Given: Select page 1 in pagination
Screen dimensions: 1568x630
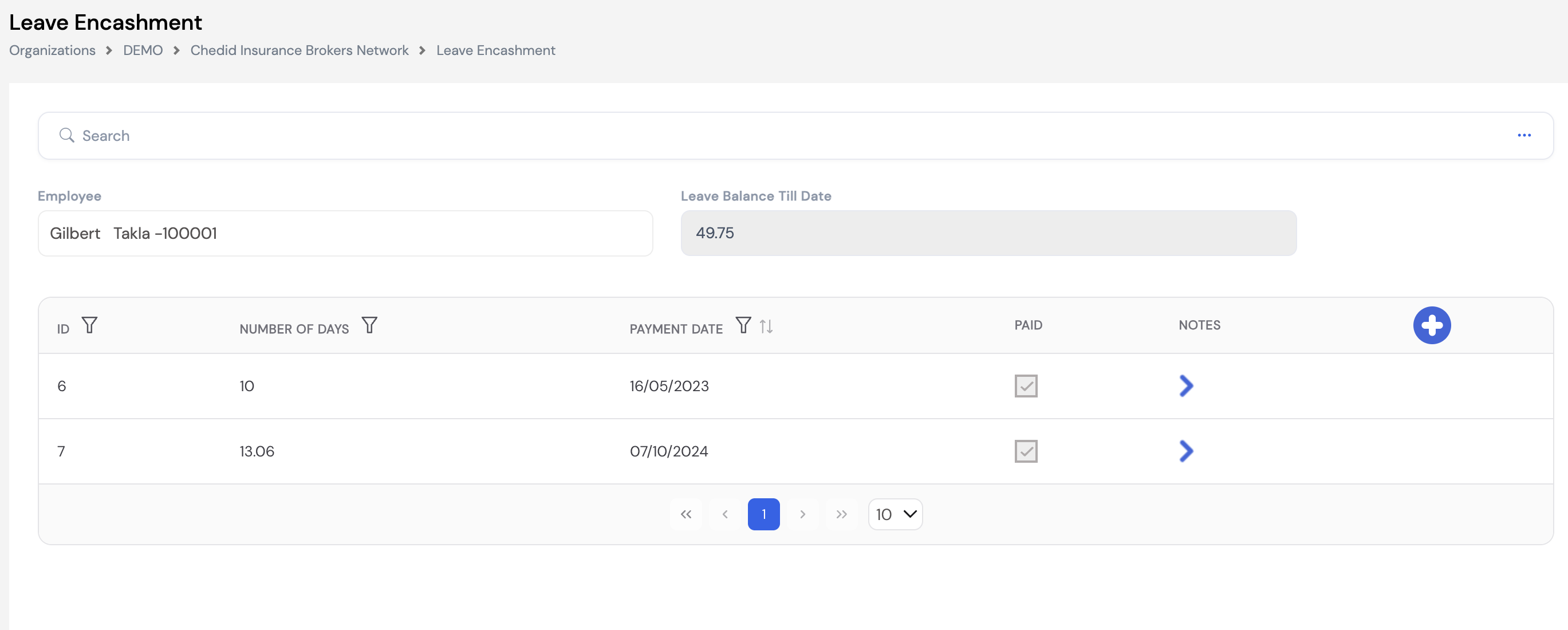Looking at the screenshot, I should point(764,514).
